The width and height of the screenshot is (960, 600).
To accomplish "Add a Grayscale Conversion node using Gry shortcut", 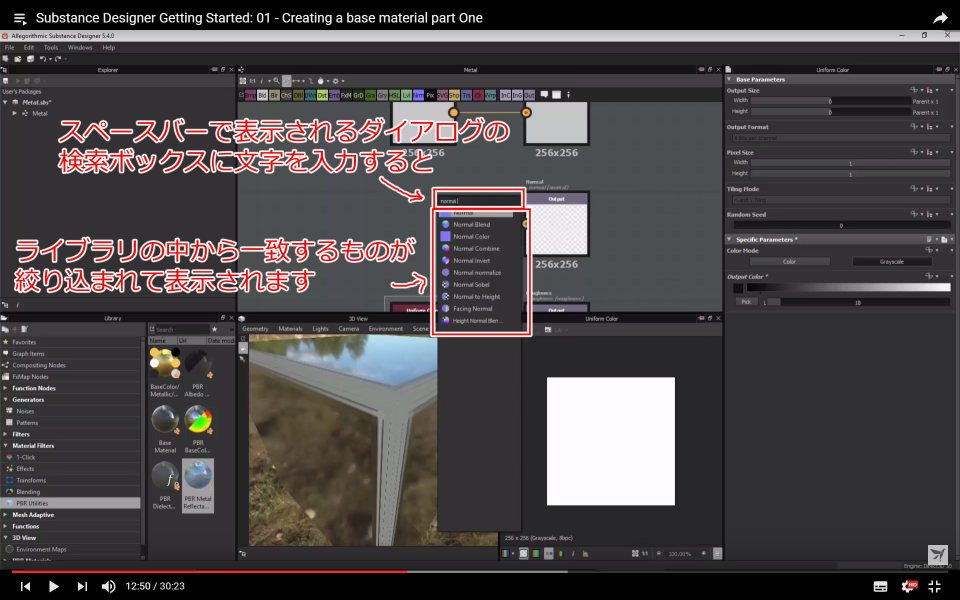I will (382, 95).
